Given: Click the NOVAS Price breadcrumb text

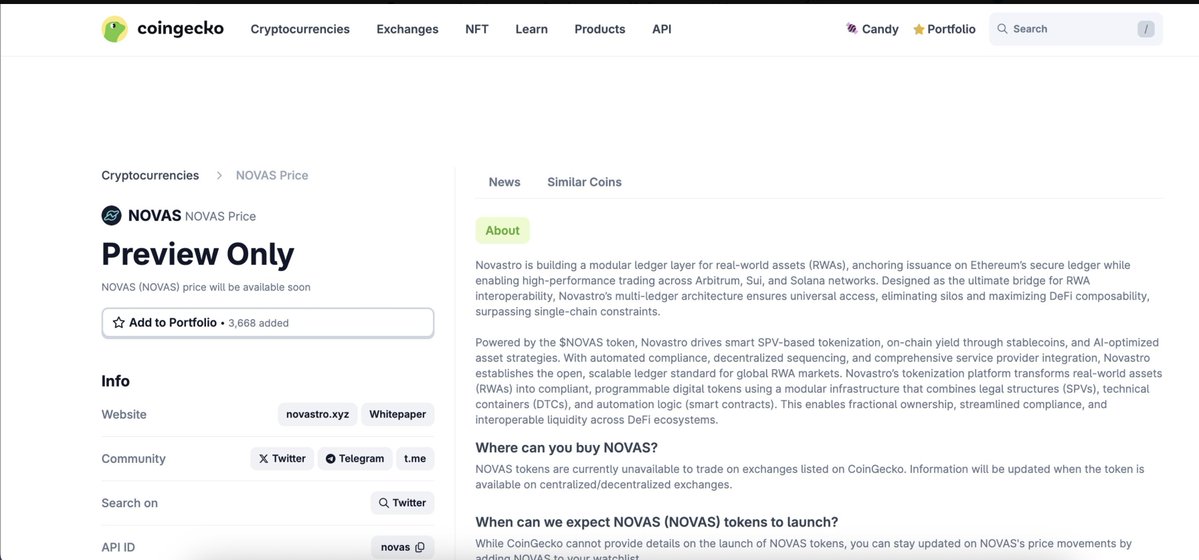Looking at the screenshot, I should click(x=272, y=175).
